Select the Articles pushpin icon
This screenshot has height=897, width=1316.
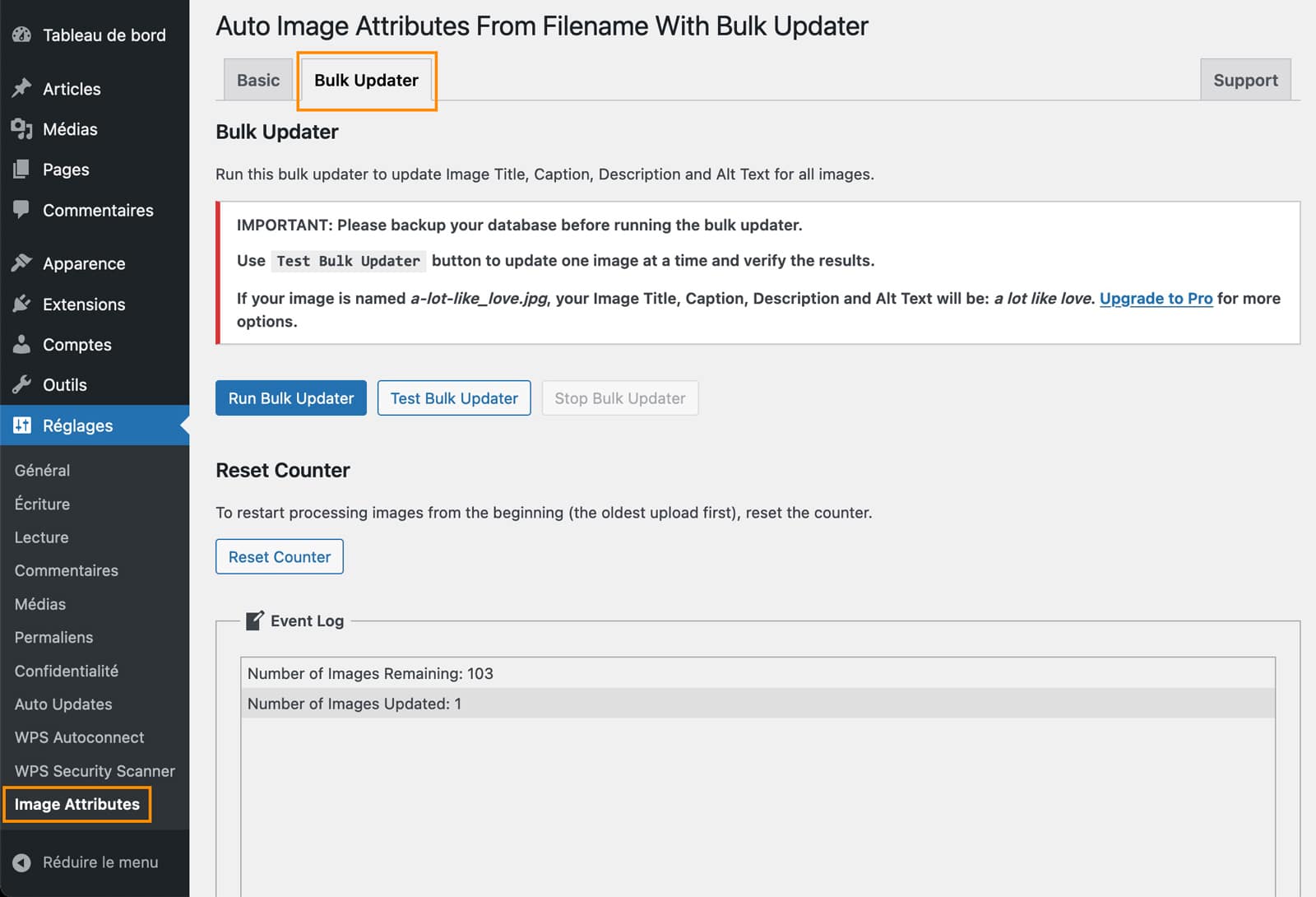pos(20,88)
